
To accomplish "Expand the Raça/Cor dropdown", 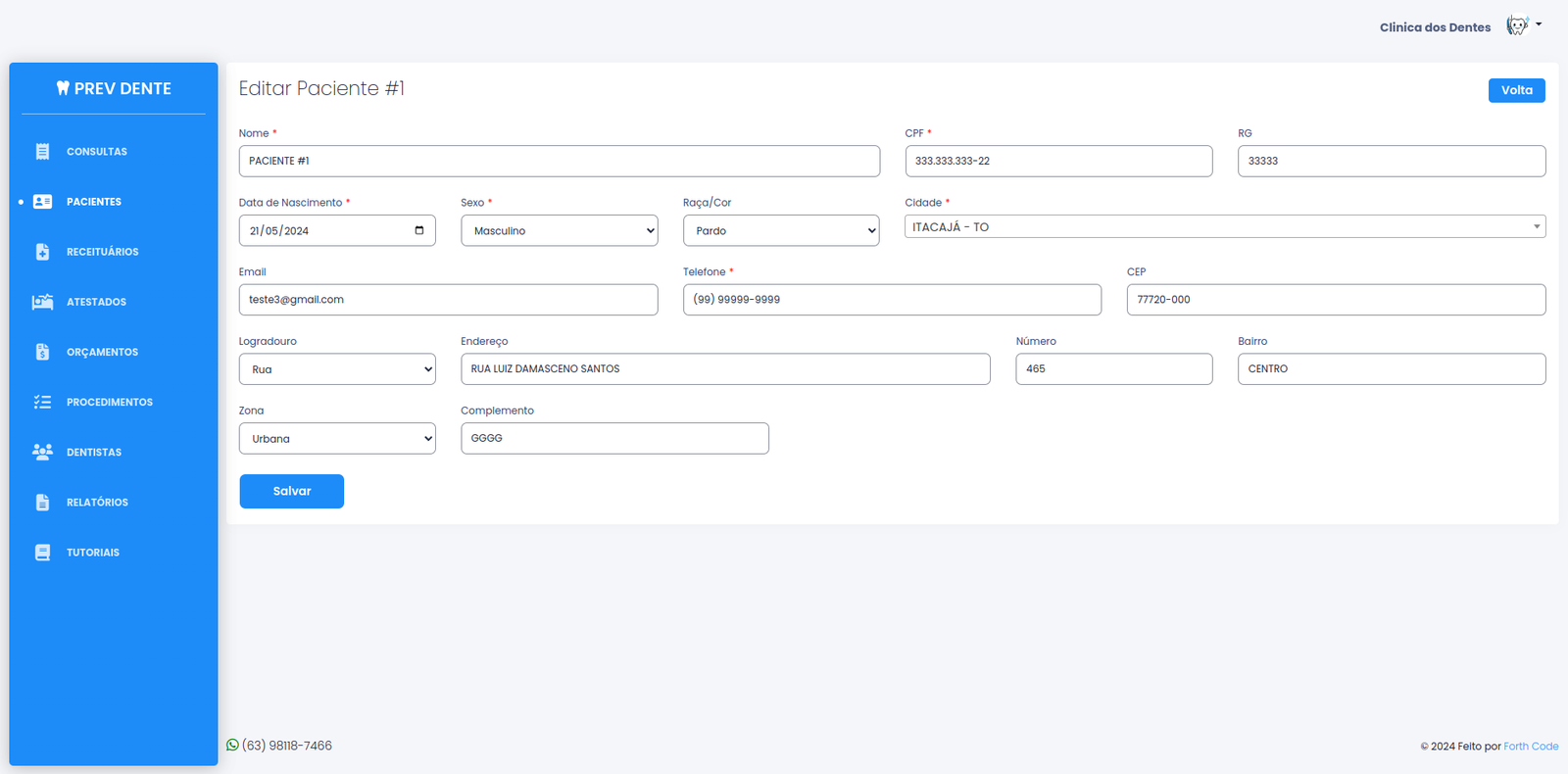I will (x=781, y=231).
